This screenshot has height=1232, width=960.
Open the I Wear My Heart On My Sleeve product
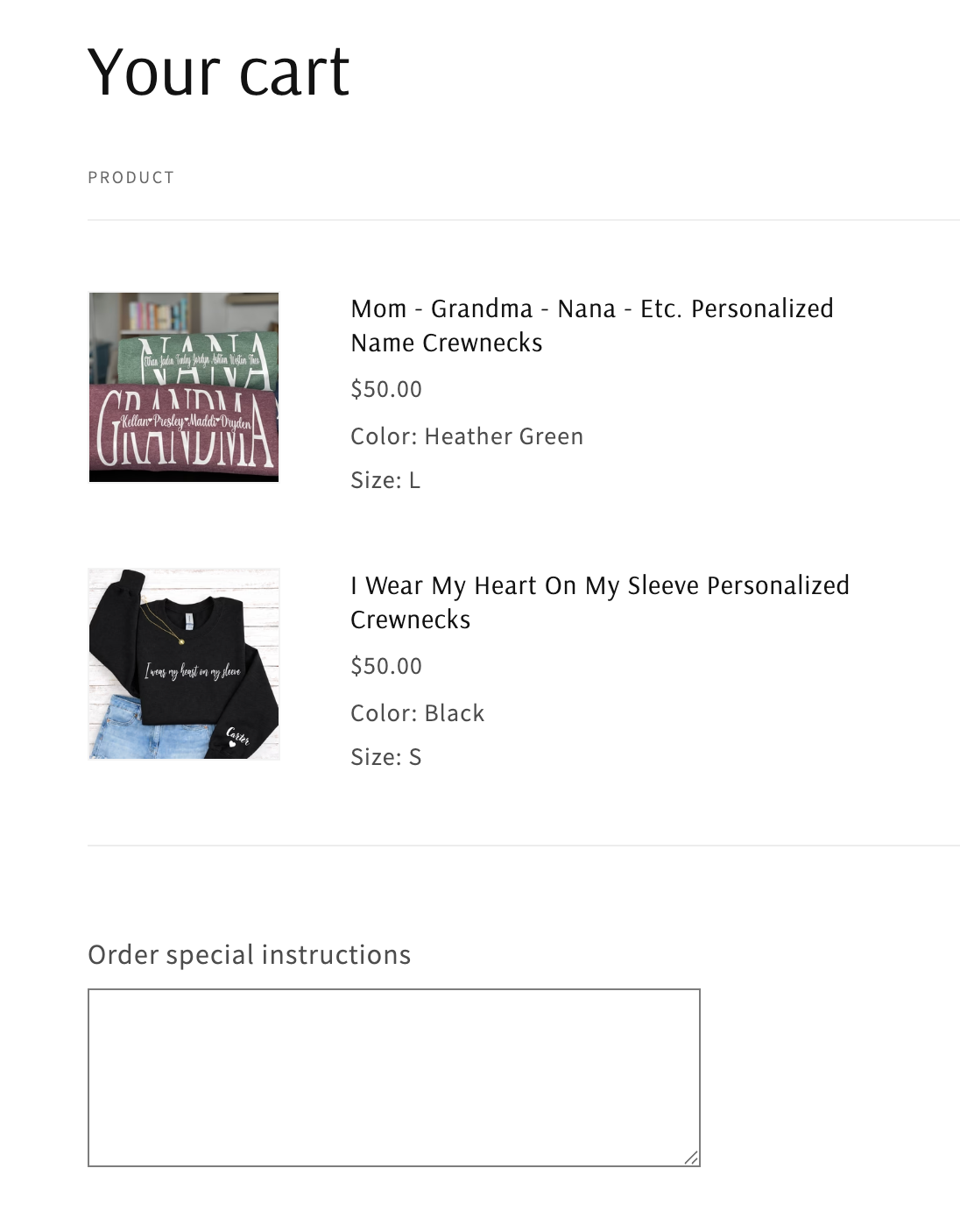(600, 585)
